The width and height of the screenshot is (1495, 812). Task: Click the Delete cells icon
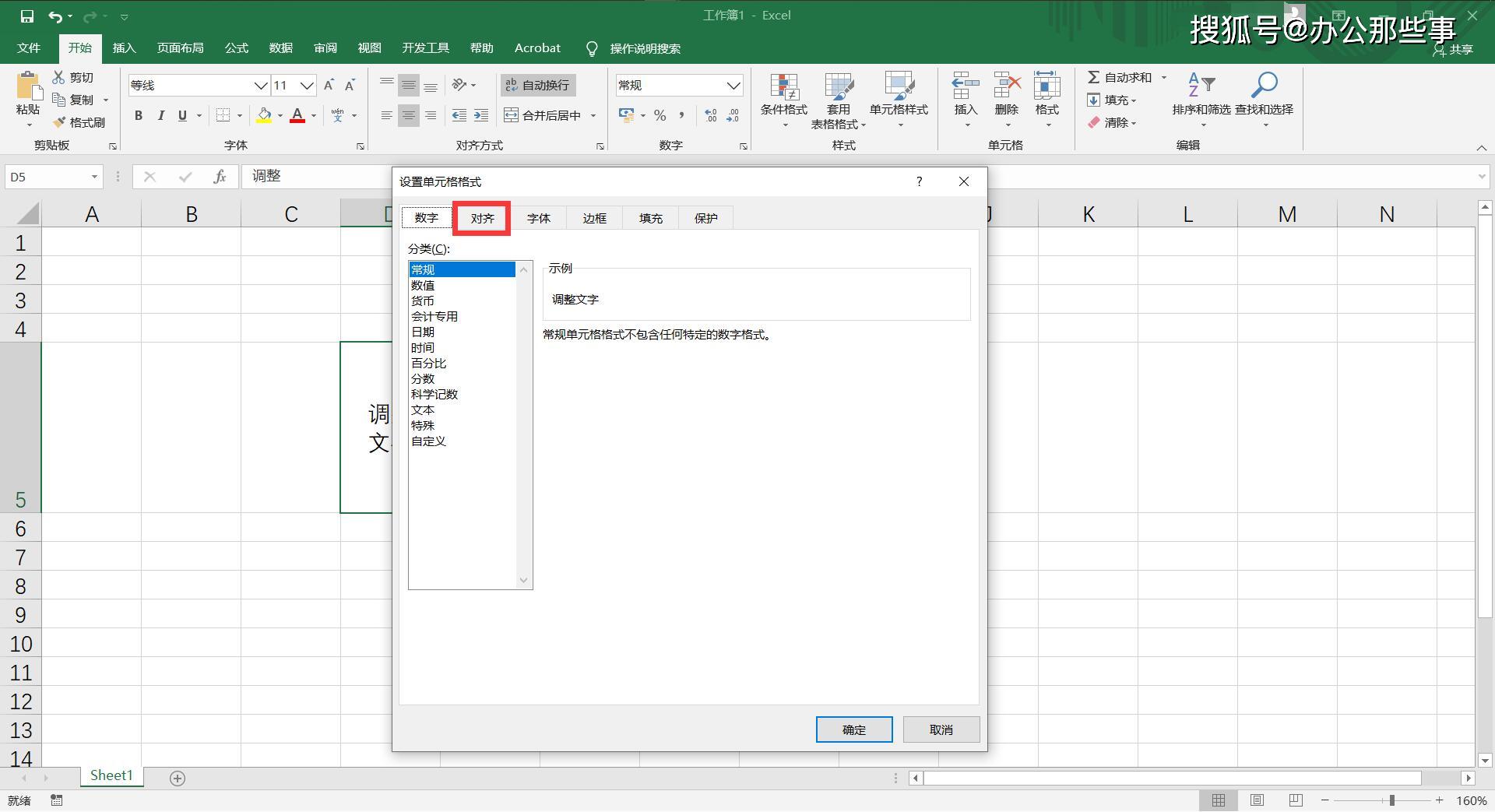pos(1007,86)
